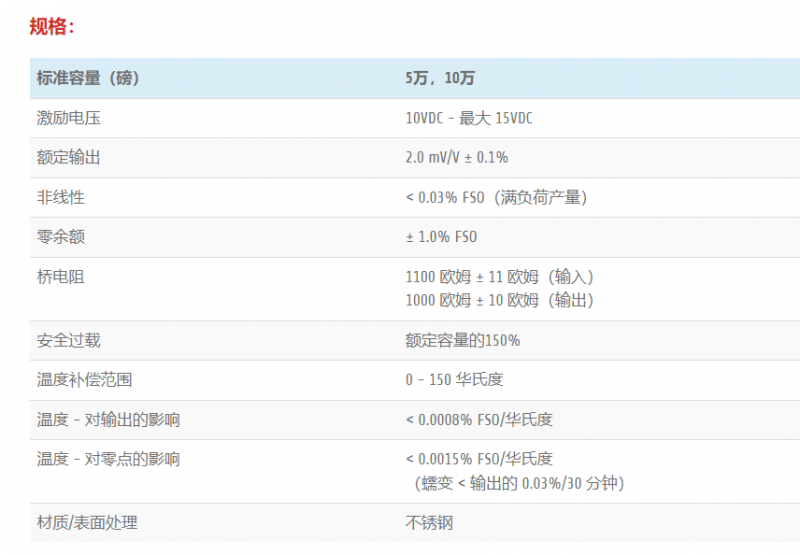Image resolution: width=800 pixels, height=555 pixels.
Task: Click the 蠕变 < 输出的 0.03%/30 分钟 text
Action: tap(519, 483)
